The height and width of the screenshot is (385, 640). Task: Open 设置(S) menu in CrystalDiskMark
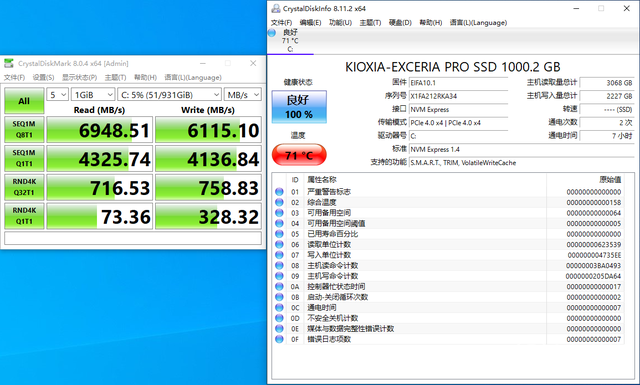(43, 78)
